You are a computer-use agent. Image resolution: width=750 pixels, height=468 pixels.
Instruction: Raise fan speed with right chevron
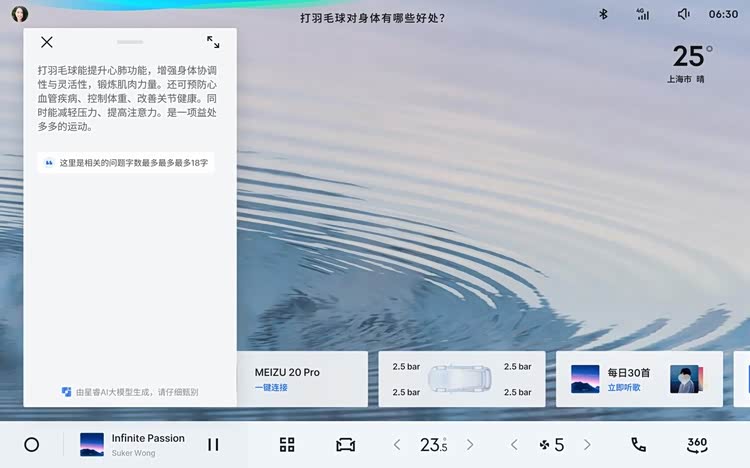point(587,445)
